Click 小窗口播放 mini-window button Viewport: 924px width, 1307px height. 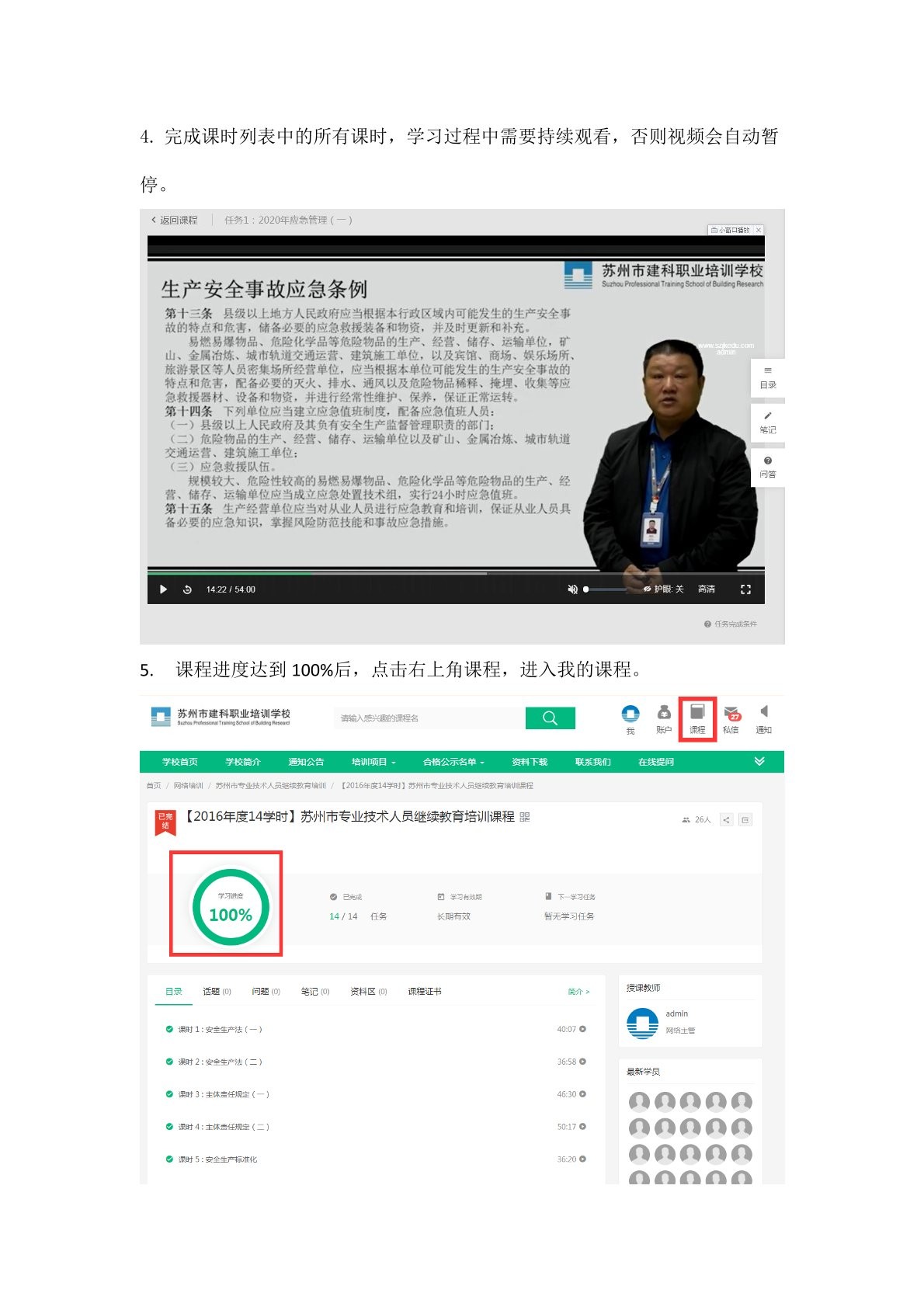click(x=731, y=230)
